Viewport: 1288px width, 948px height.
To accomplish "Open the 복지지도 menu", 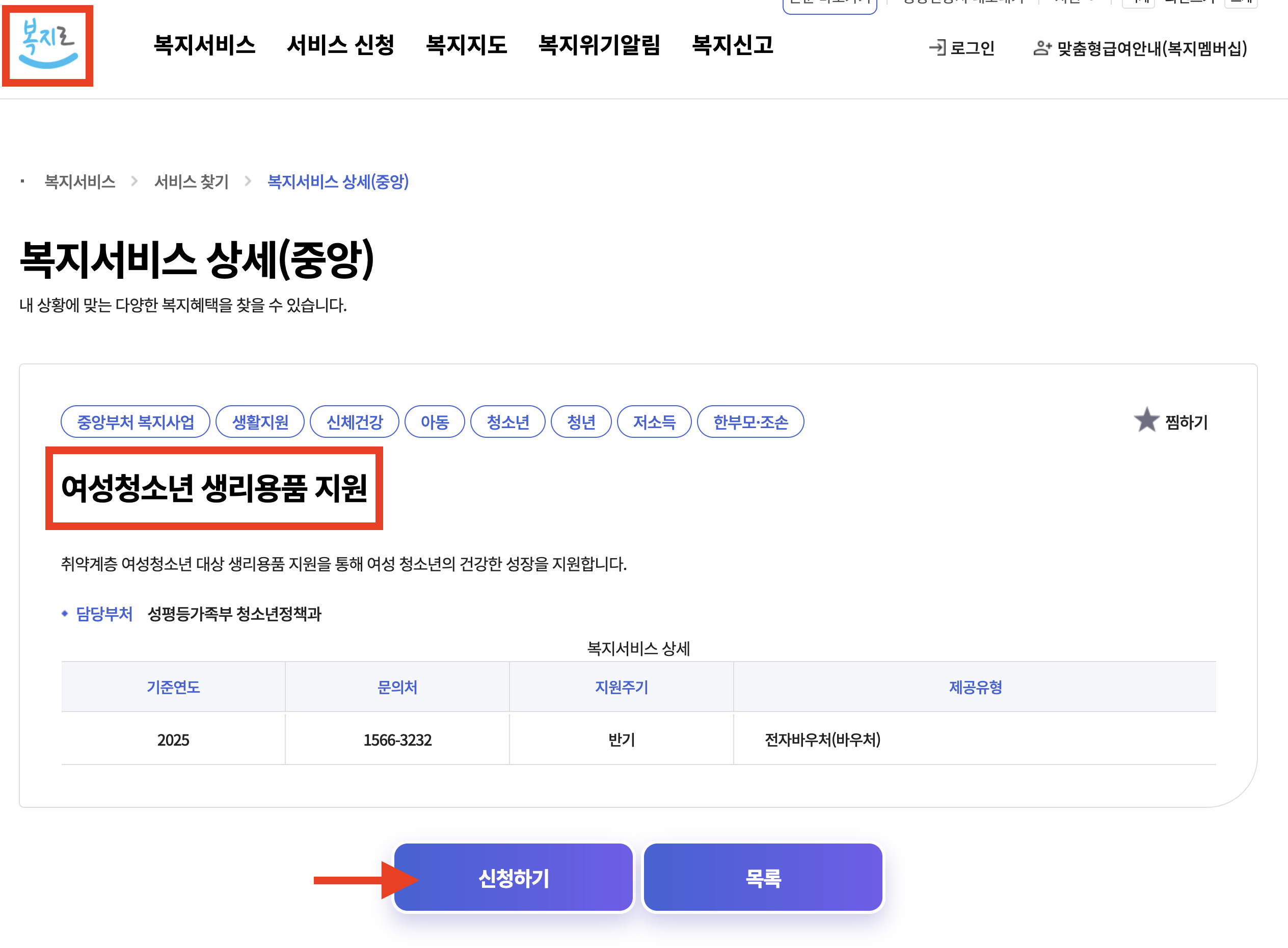I will click(x=466, y=45).
